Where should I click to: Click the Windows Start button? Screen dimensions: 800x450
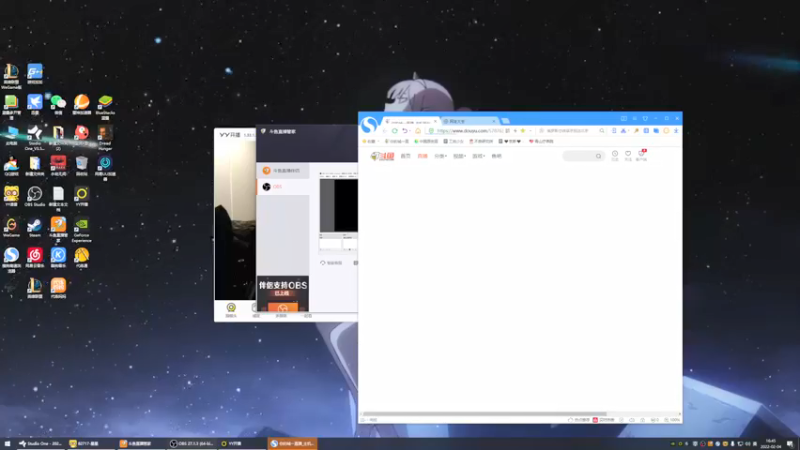pyautogui.click(x=7, y=443)
